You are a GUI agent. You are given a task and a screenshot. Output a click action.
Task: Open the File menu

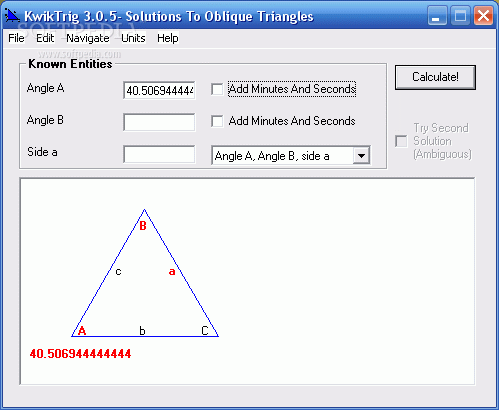16,38
